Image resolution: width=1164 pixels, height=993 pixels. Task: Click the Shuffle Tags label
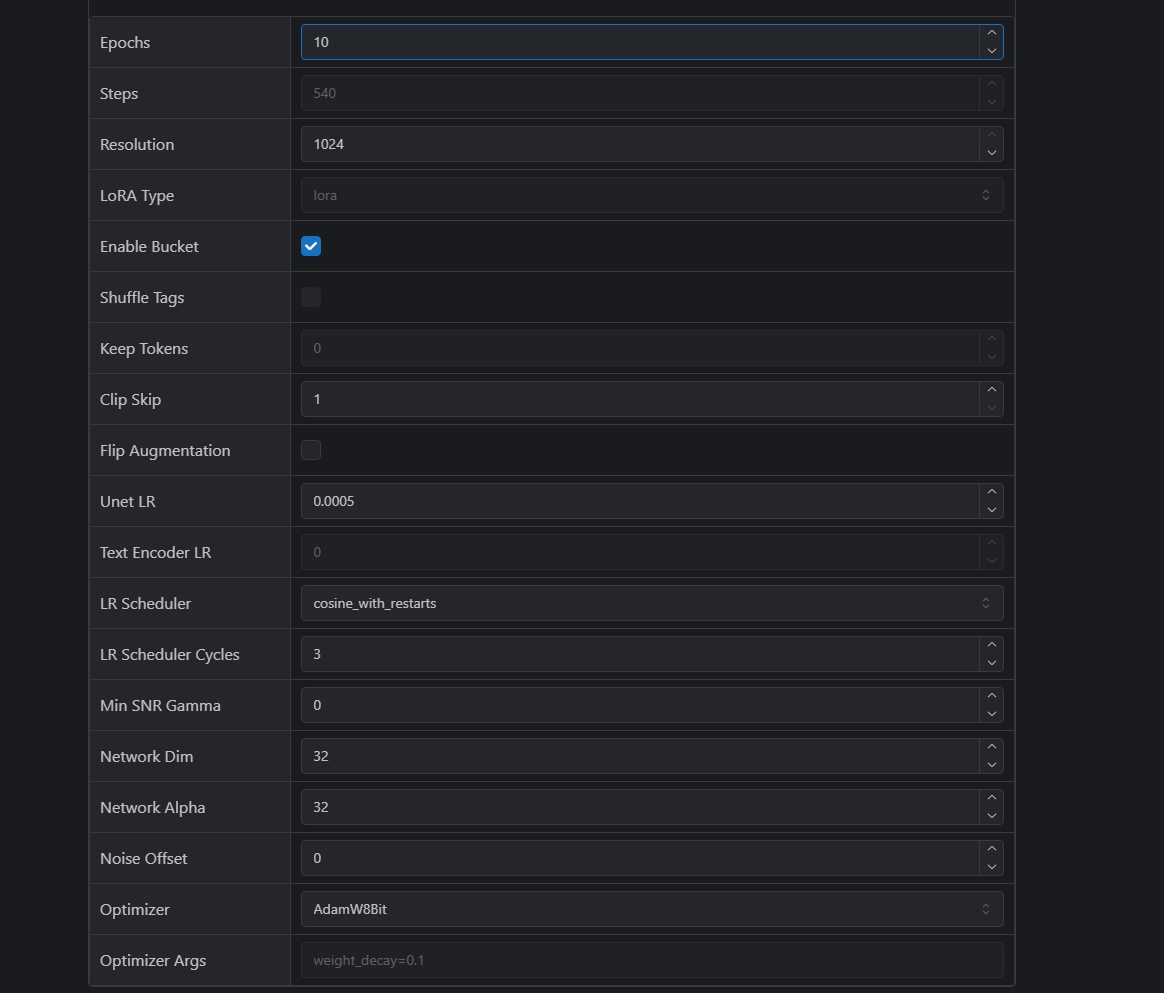click(142, 298)
